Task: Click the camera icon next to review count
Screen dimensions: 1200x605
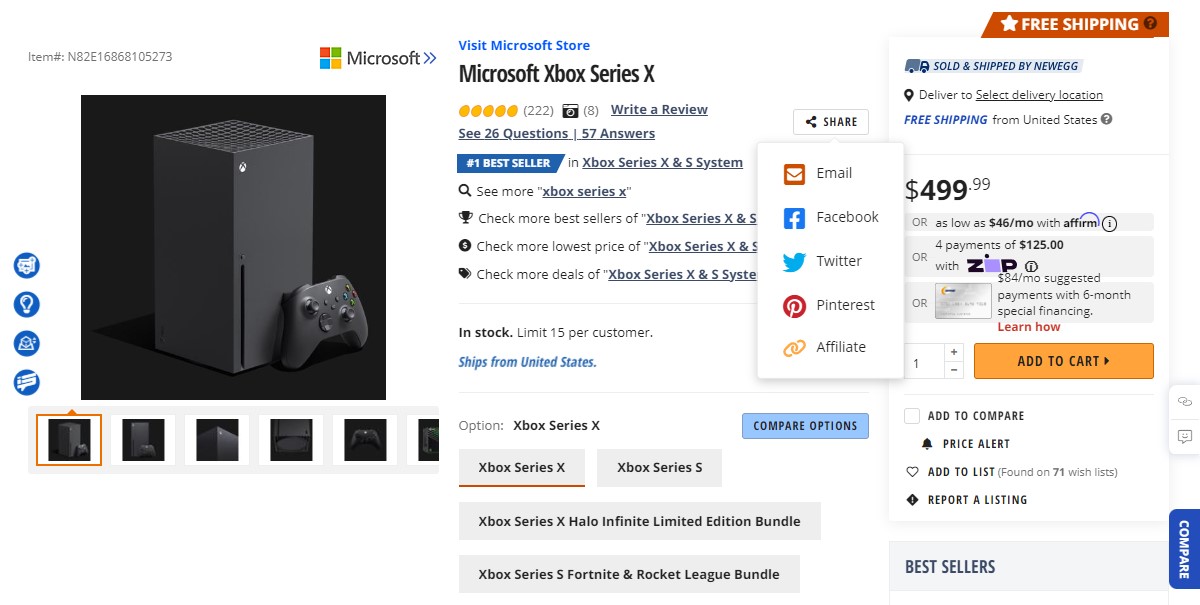Action: pyautogui.click(x=569, y=110)
